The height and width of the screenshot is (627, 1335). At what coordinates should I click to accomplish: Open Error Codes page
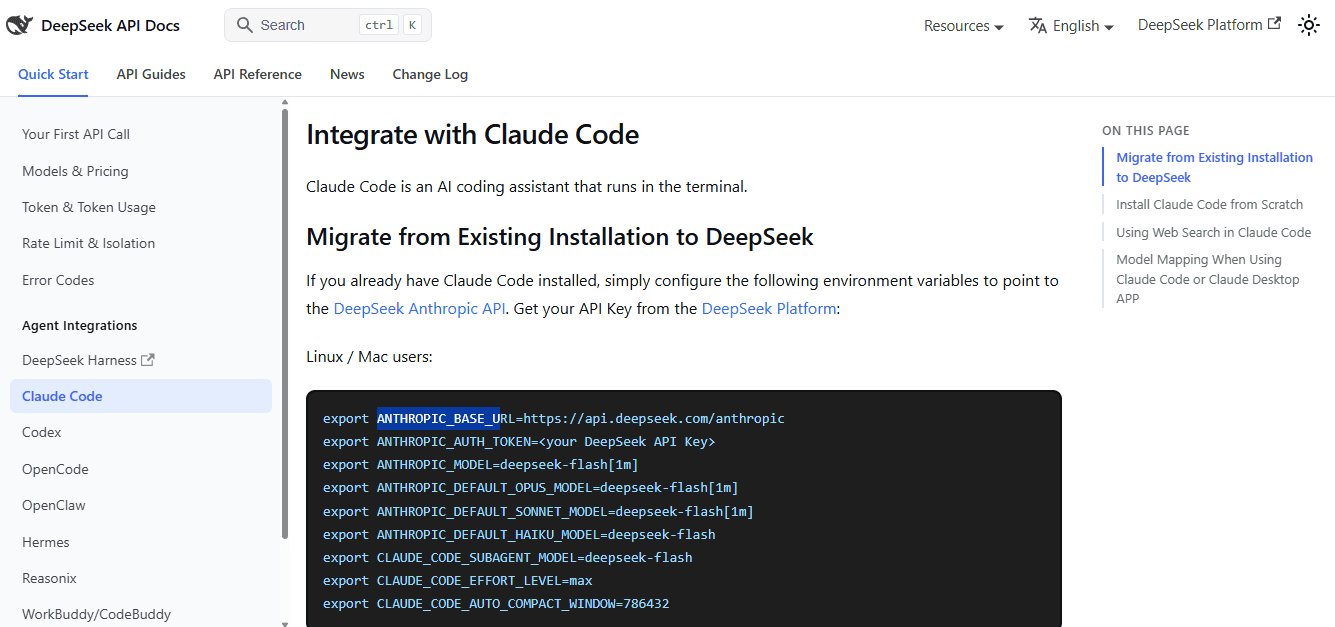(x=58, y=280)
